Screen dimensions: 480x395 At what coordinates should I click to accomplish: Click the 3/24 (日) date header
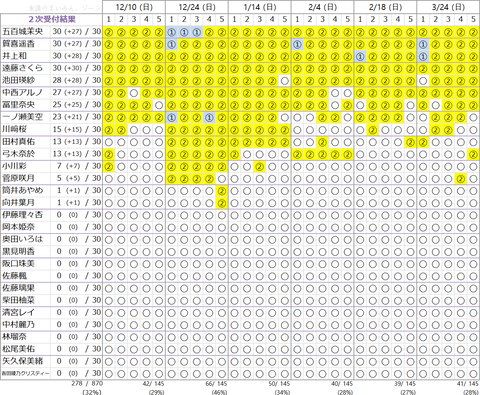448,7
